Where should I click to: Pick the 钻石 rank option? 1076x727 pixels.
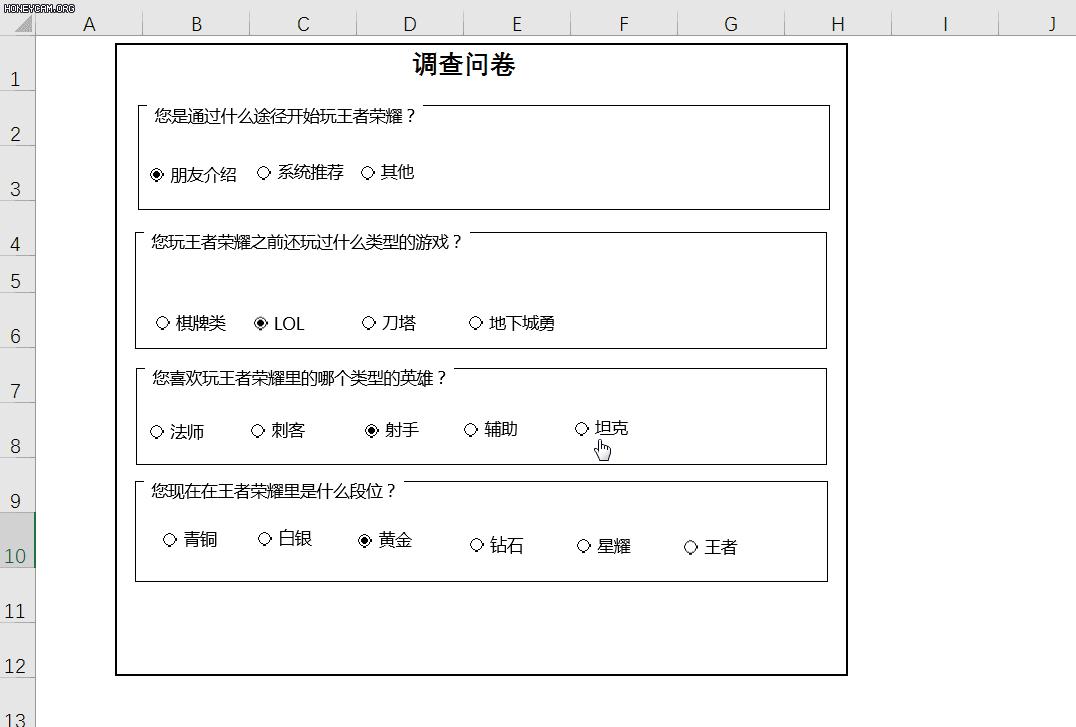coord(477,545)
